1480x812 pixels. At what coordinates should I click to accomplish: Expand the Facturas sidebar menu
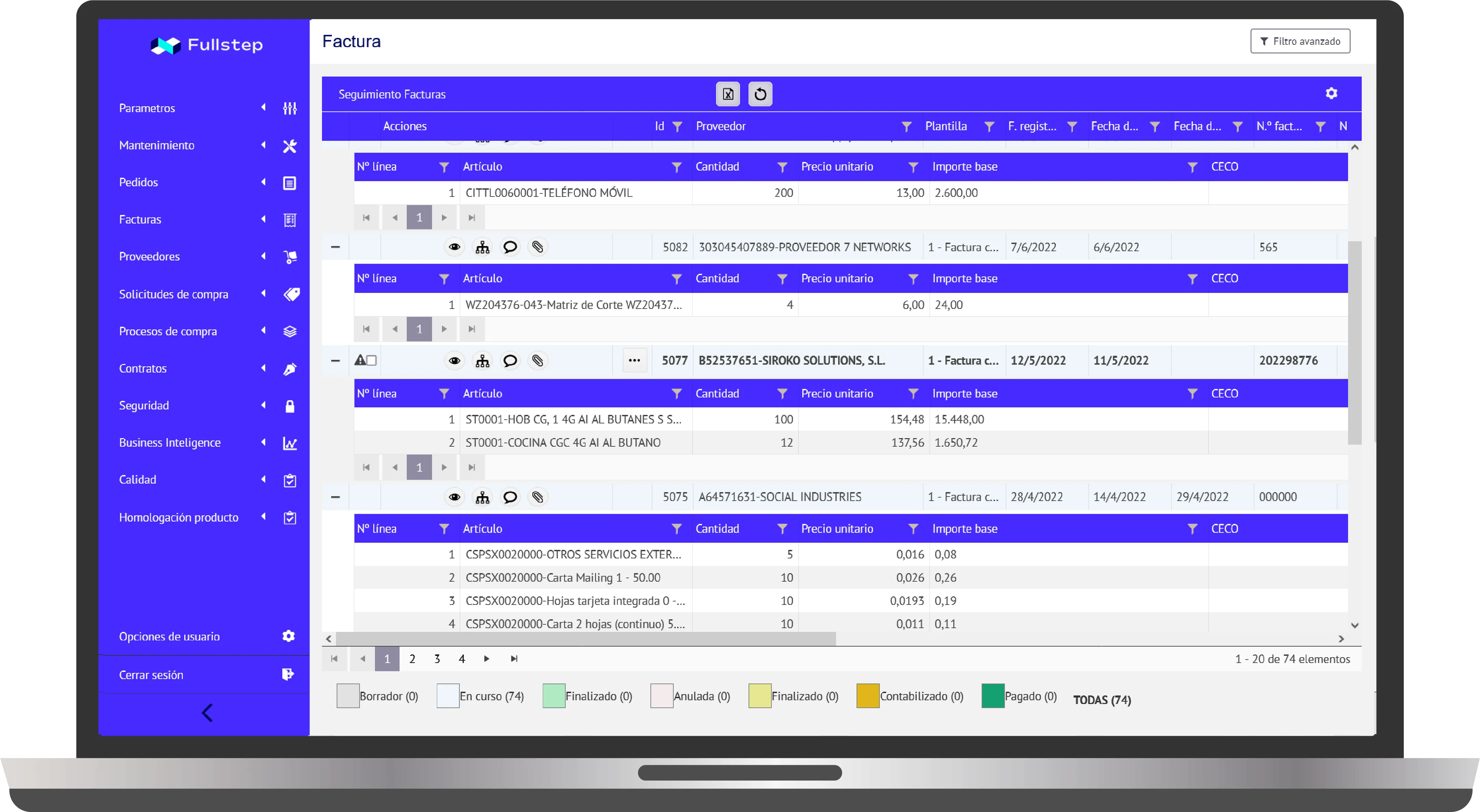click(x=140, y=219)
